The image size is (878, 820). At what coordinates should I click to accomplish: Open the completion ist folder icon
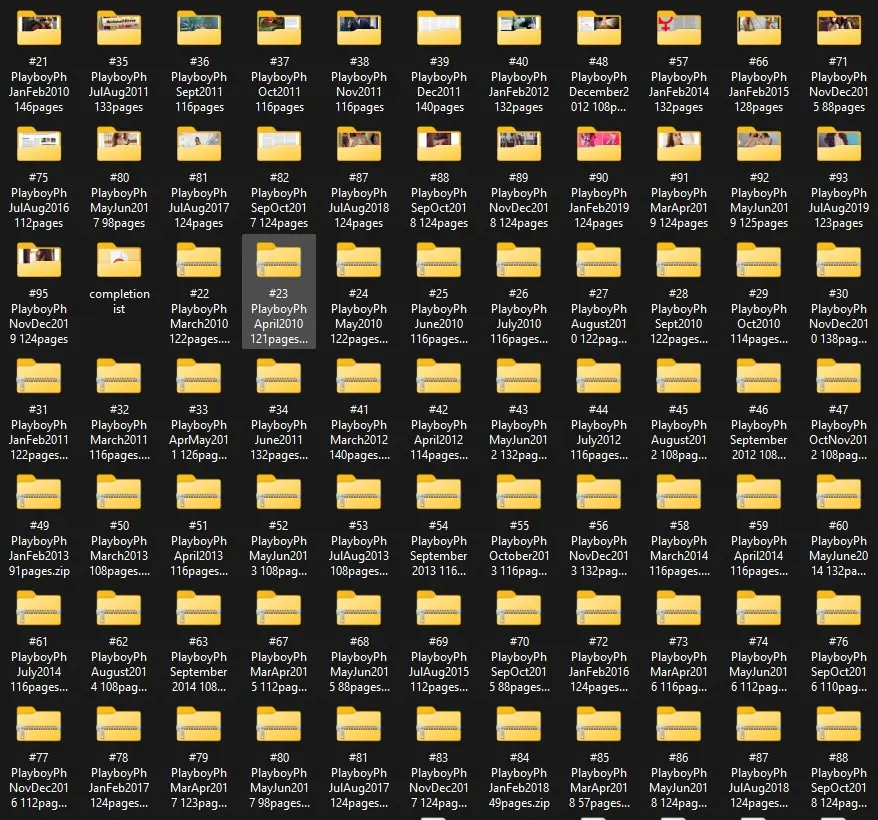click(x=119, y=260)
